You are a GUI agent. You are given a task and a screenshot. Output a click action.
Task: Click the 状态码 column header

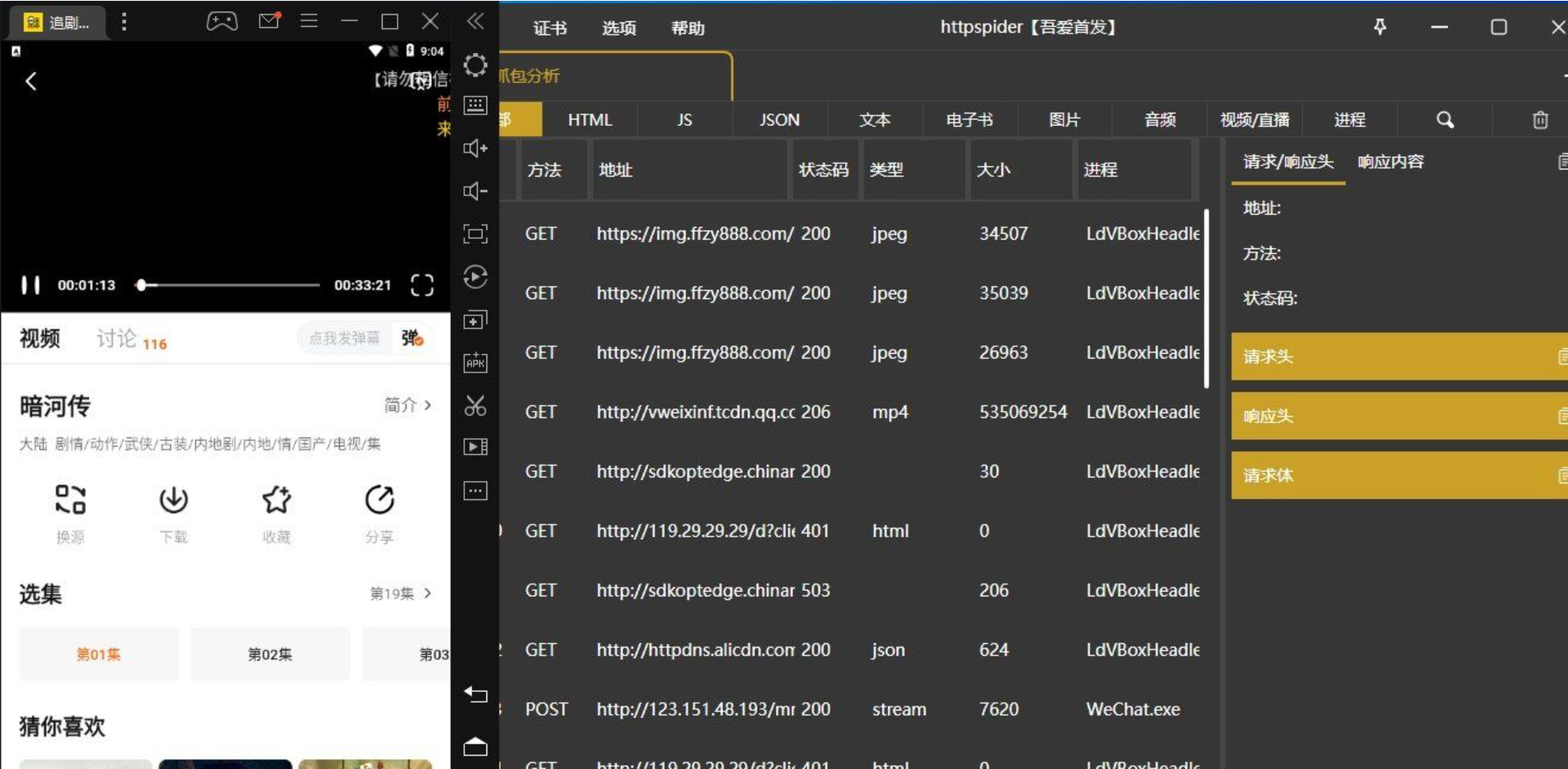tap(824, 170)
